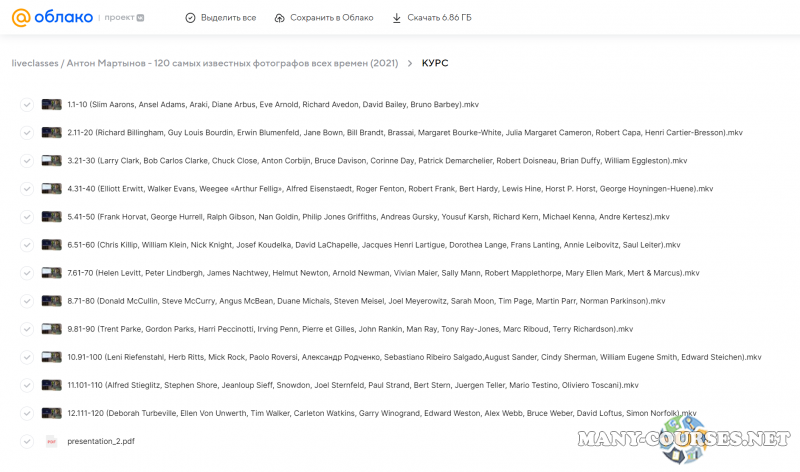Click the current КУРС breadcrumb item
Viewport: 800px width, 472px height.
click(x=435, y=63)
